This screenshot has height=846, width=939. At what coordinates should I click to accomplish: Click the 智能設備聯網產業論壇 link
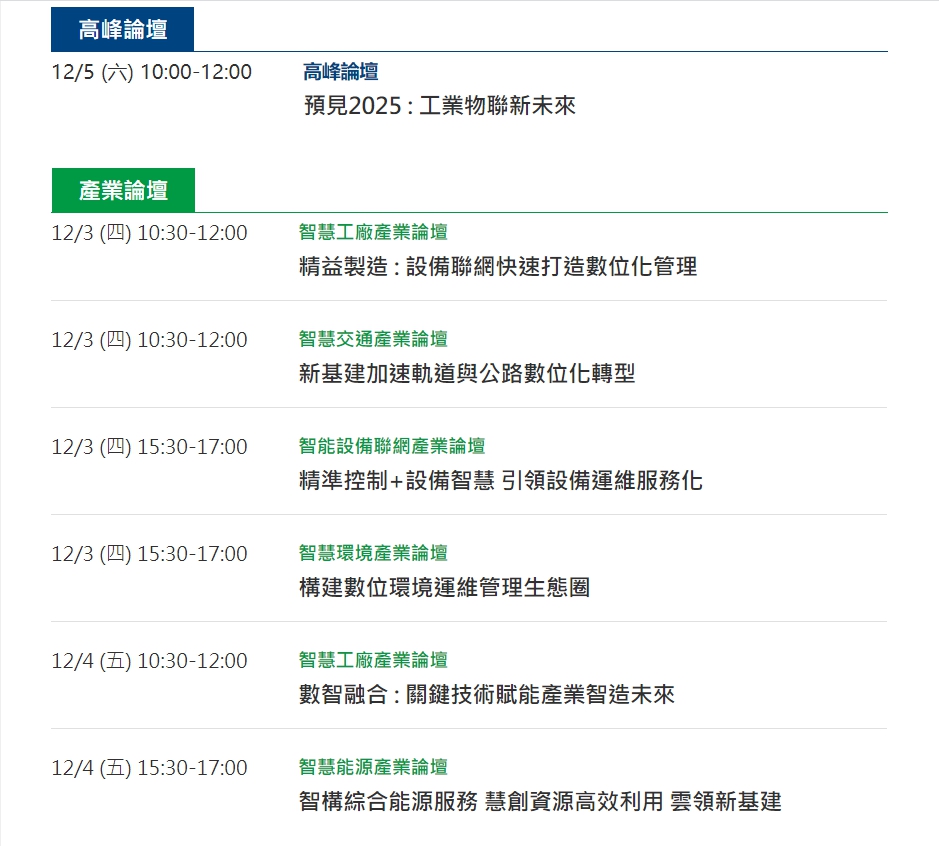(x=392, y=446)
